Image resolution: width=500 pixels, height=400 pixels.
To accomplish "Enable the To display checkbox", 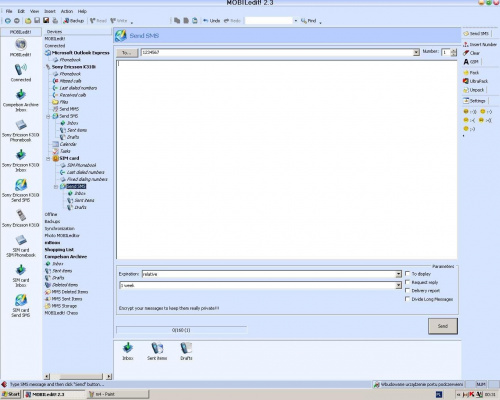I will click(407, 274).
